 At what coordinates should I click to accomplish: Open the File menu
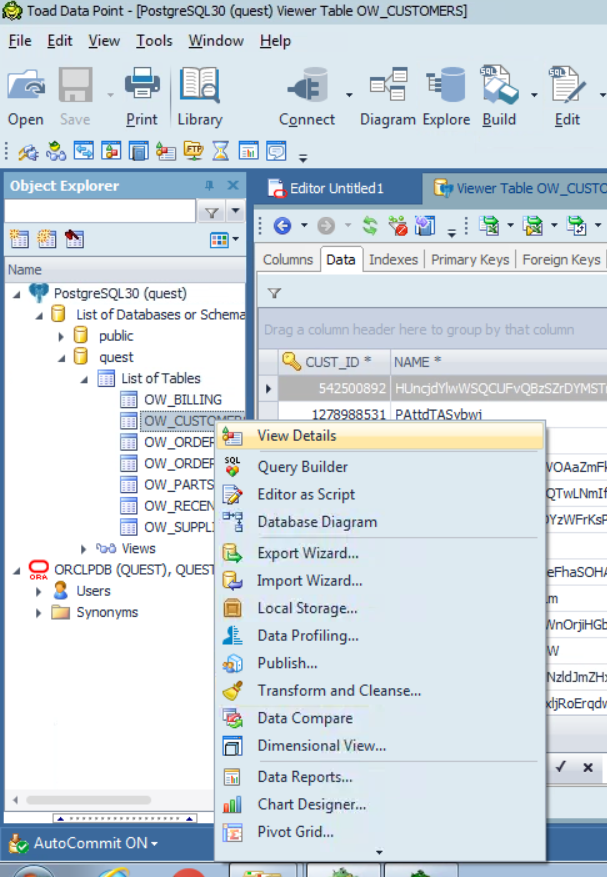20,41
